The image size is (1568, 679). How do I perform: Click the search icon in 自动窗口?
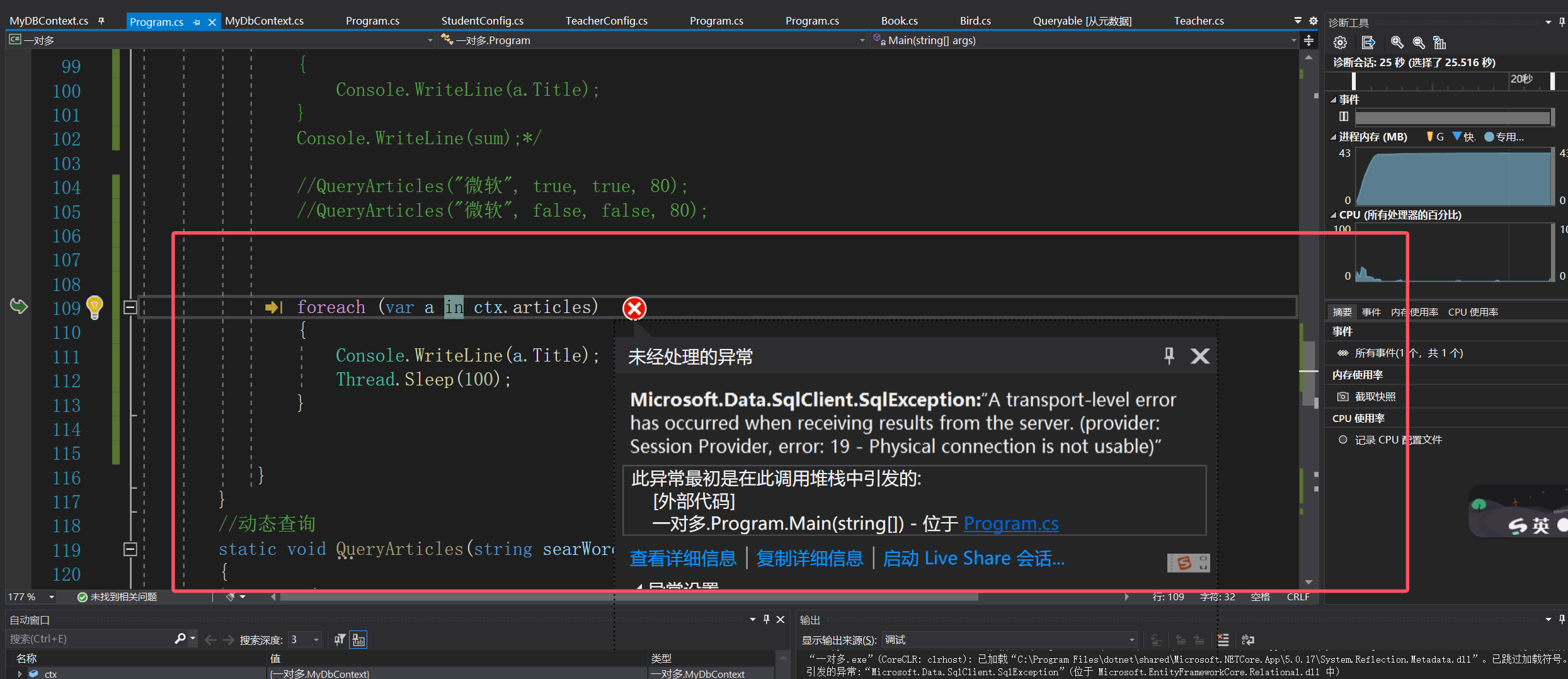pyautogui.click(x=180, y=638)
